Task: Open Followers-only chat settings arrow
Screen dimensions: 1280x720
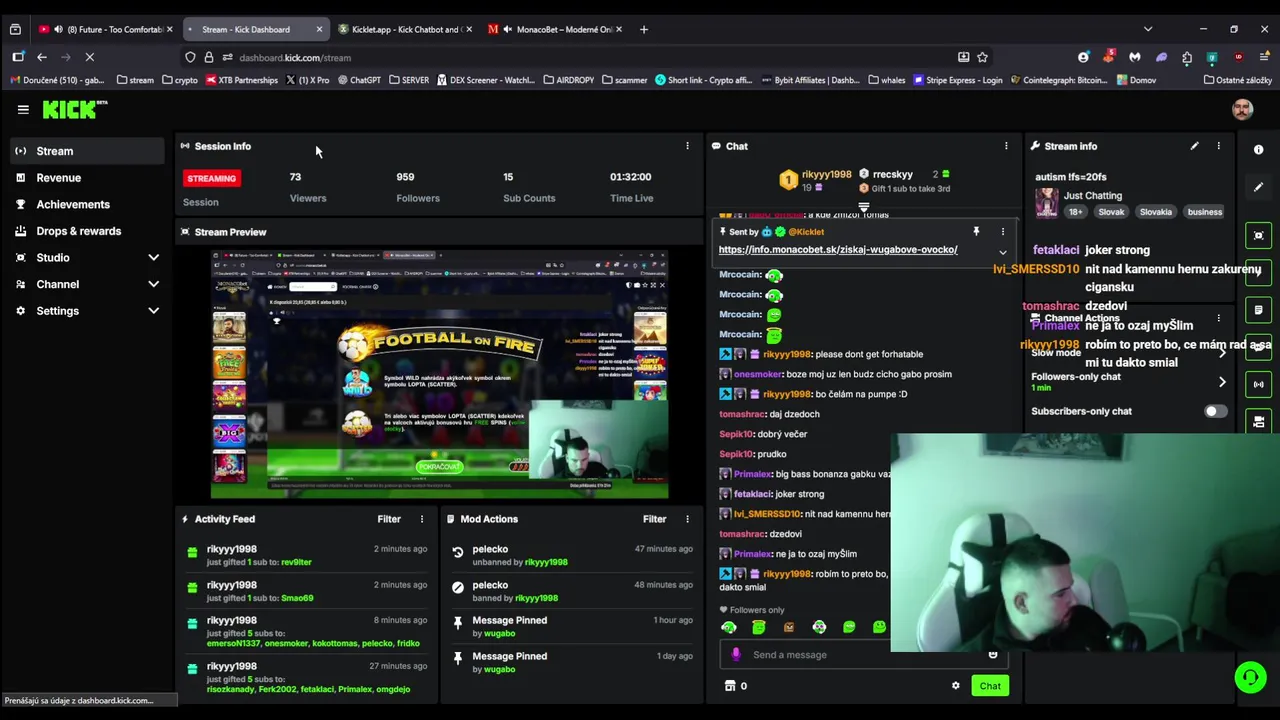Action: pyautogui.click(x=1222, y=382)
